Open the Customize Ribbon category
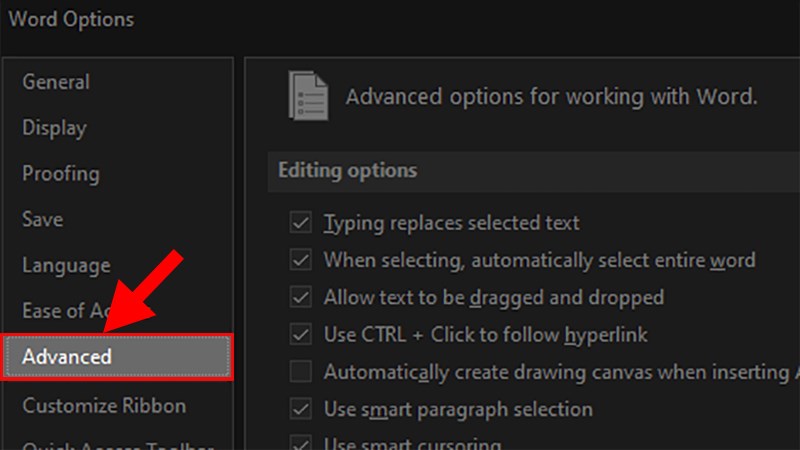Image resolution: width=800 pixels, height=450 pixels. point(104,406)
